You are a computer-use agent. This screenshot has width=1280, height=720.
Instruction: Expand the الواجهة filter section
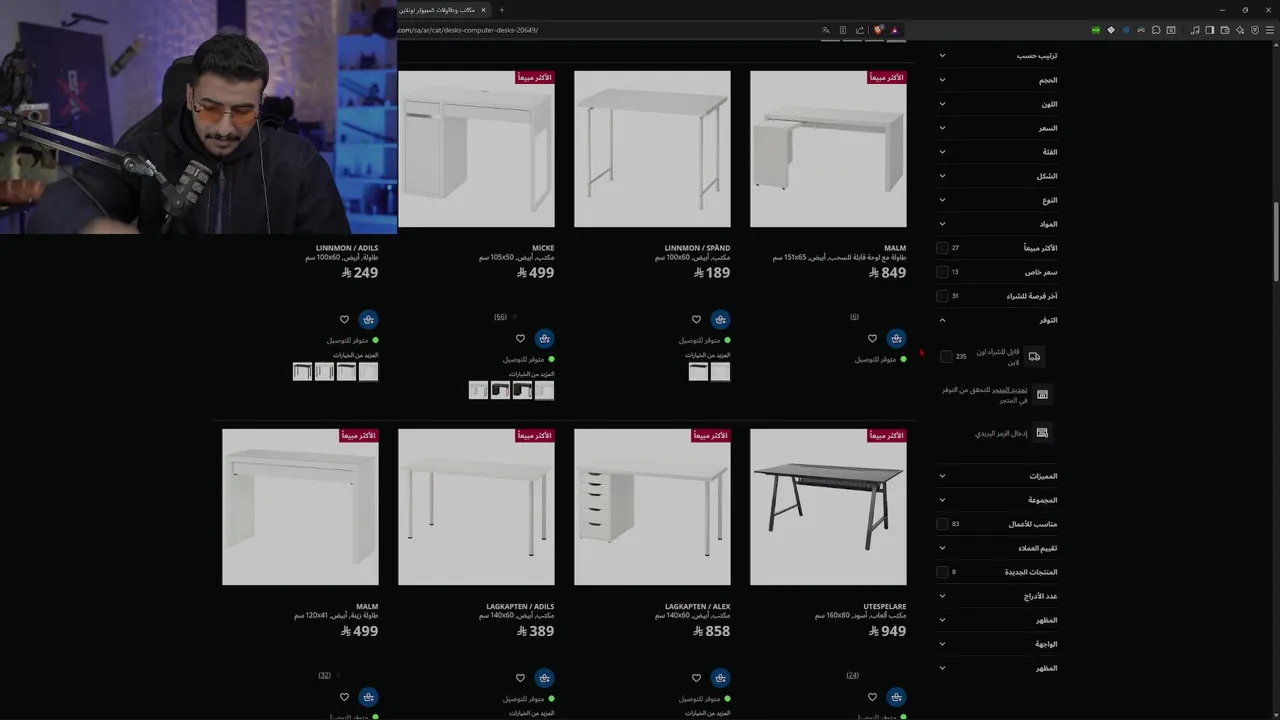pyautogui.click(x=997, y=644)
